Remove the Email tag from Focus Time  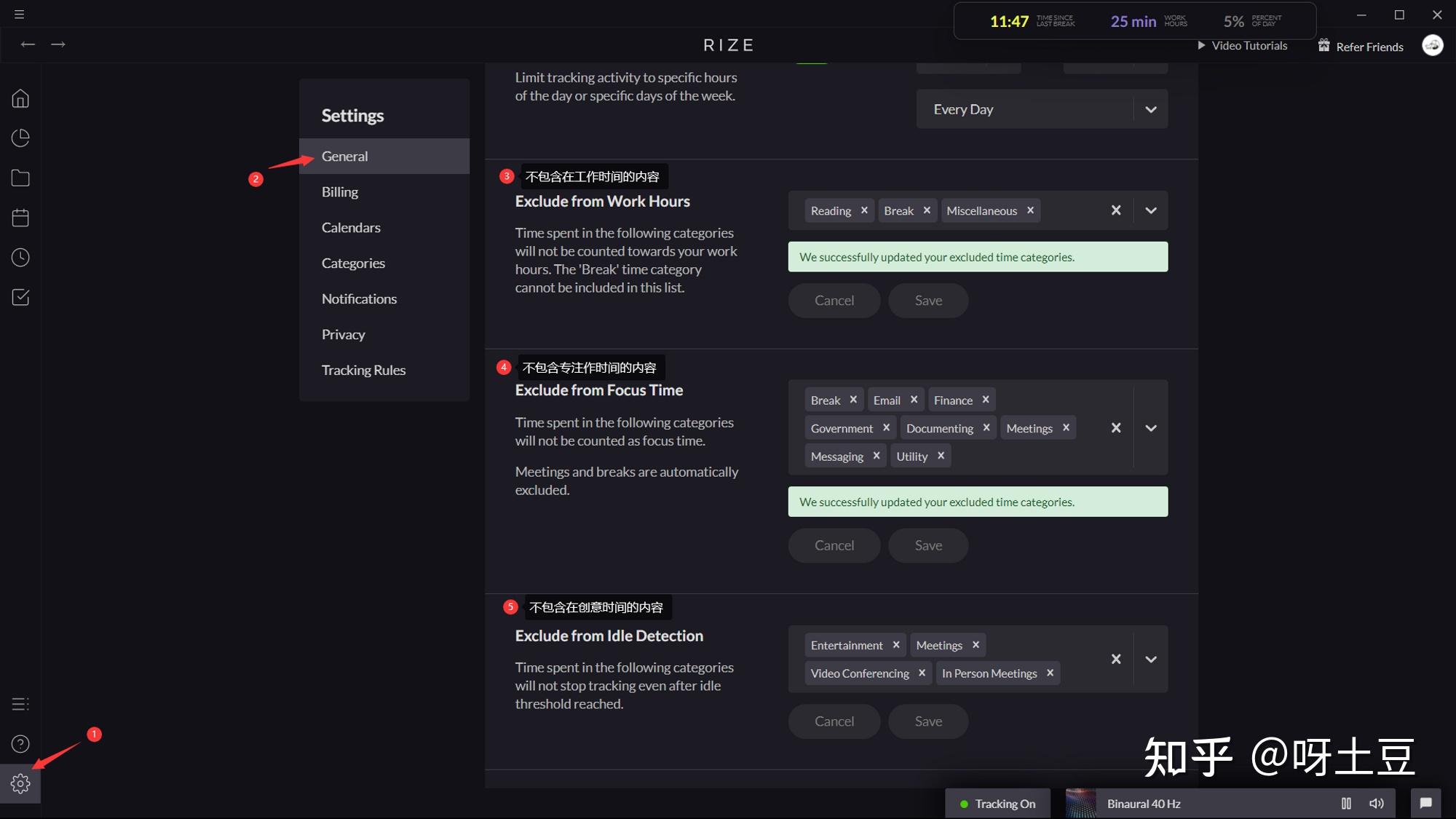click(x=914, y=400)
